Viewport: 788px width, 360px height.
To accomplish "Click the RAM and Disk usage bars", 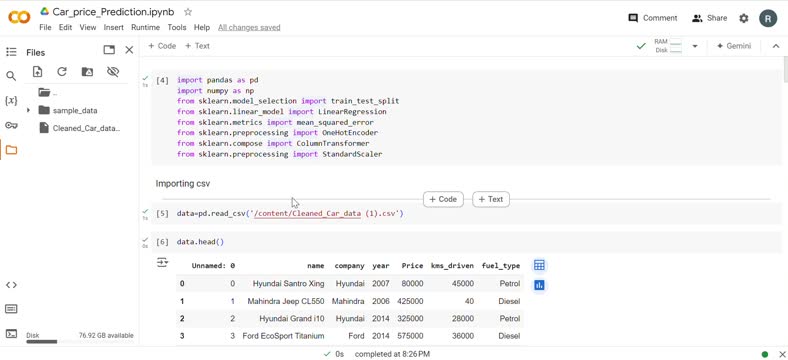I will click(x=668, y=46).
